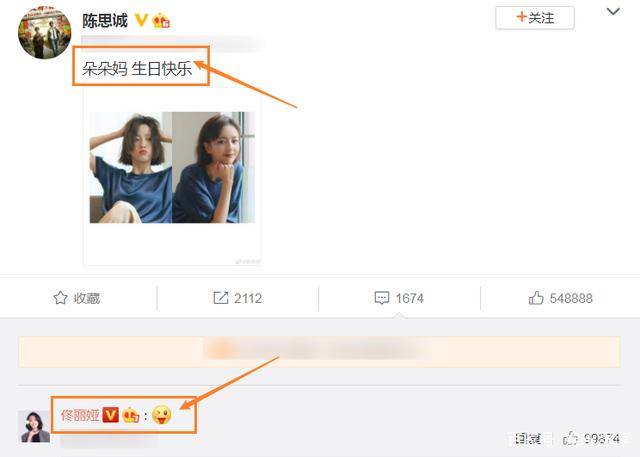This screenshot has width=640, height=457.
Task: Open the 陈思诚 username link
Action: coord(105,21)
